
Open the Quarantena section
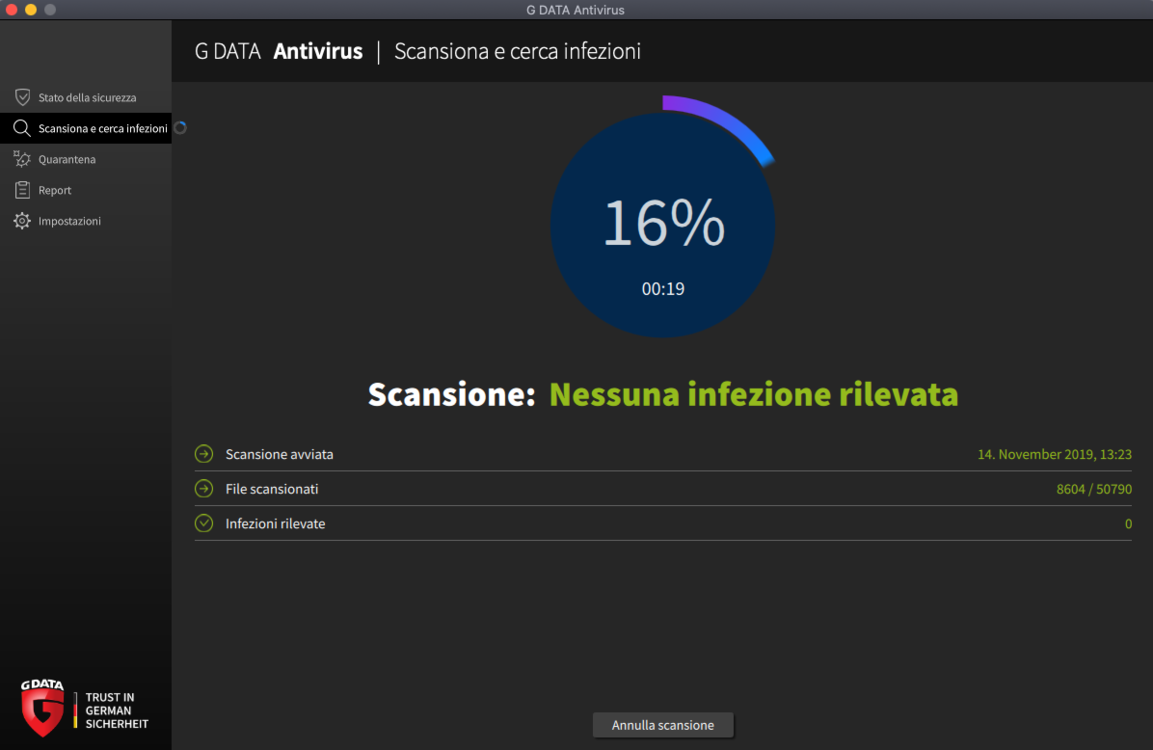(x=86, y=159)
